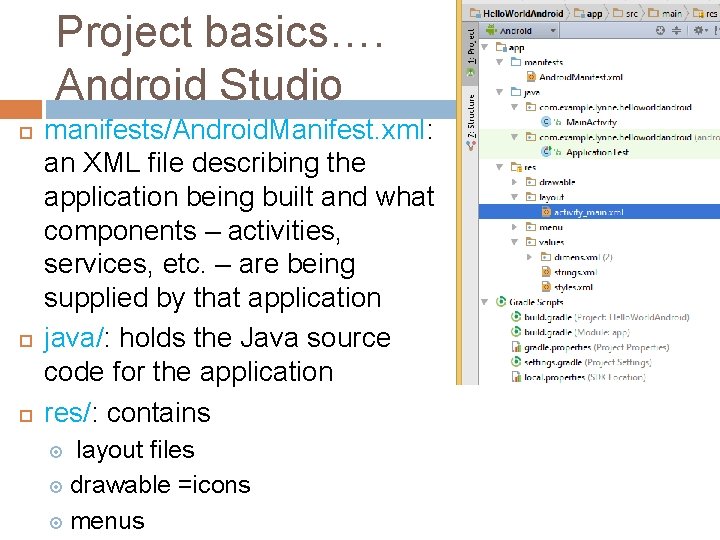The width and height of the screenshot is (720, 540).
Task: Expand the drawable folder
Action: 515,182
